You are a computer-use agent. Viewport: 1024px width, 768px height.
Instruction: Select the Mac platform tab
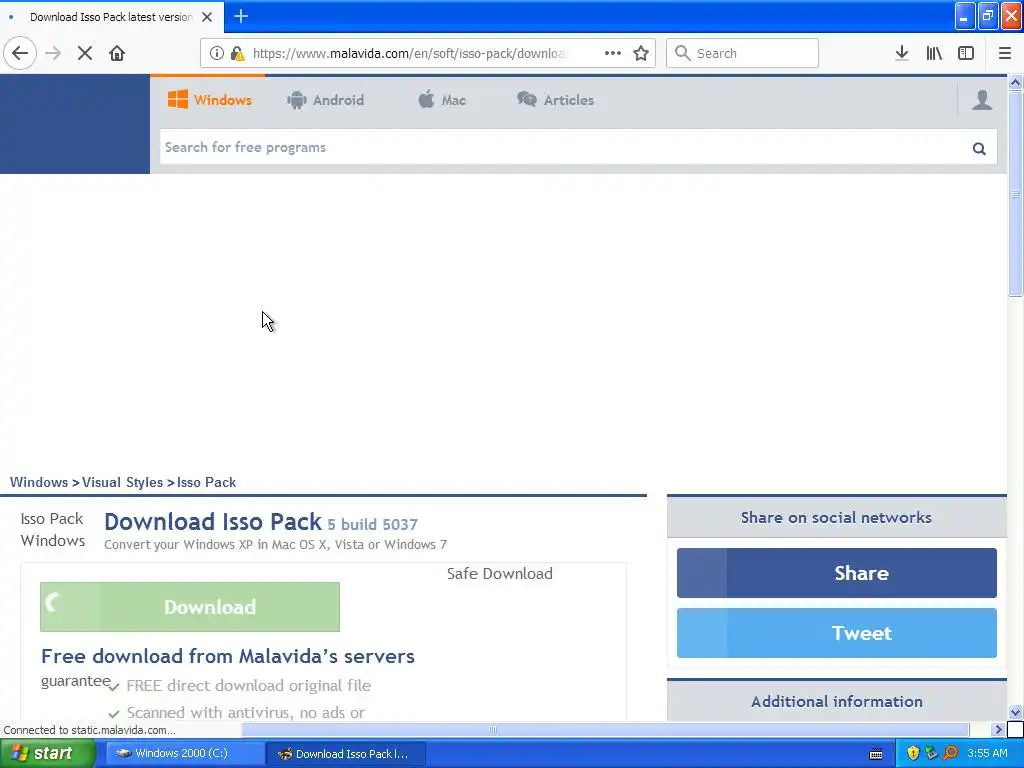(x=442, y=100)
